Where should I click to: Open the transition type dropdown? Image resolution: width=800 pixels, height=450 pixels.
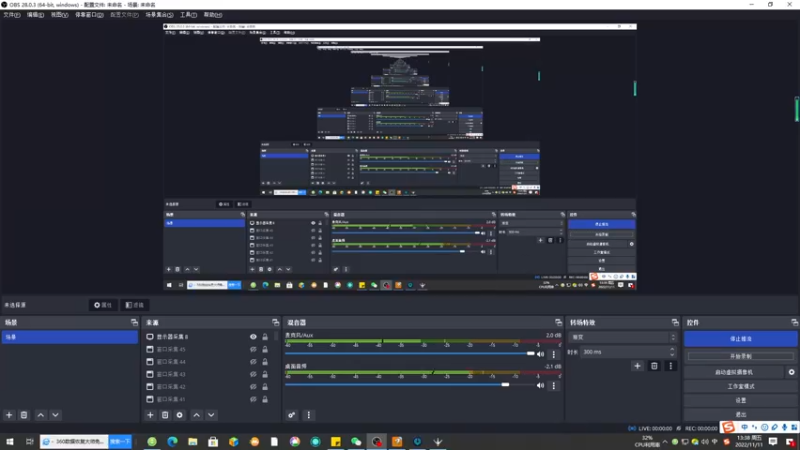pyautogui.click(x=623, y=337)
